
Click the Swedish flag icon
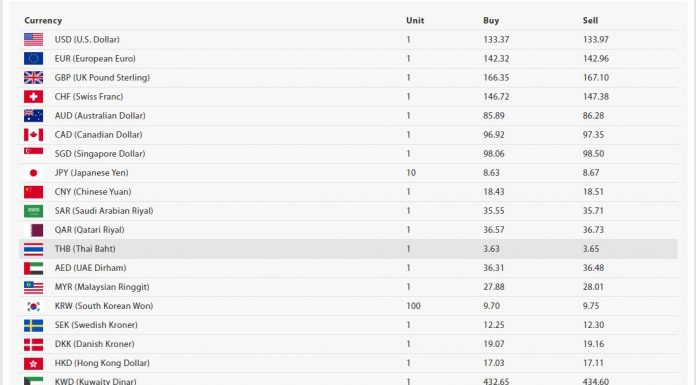(x=33, y=325)
